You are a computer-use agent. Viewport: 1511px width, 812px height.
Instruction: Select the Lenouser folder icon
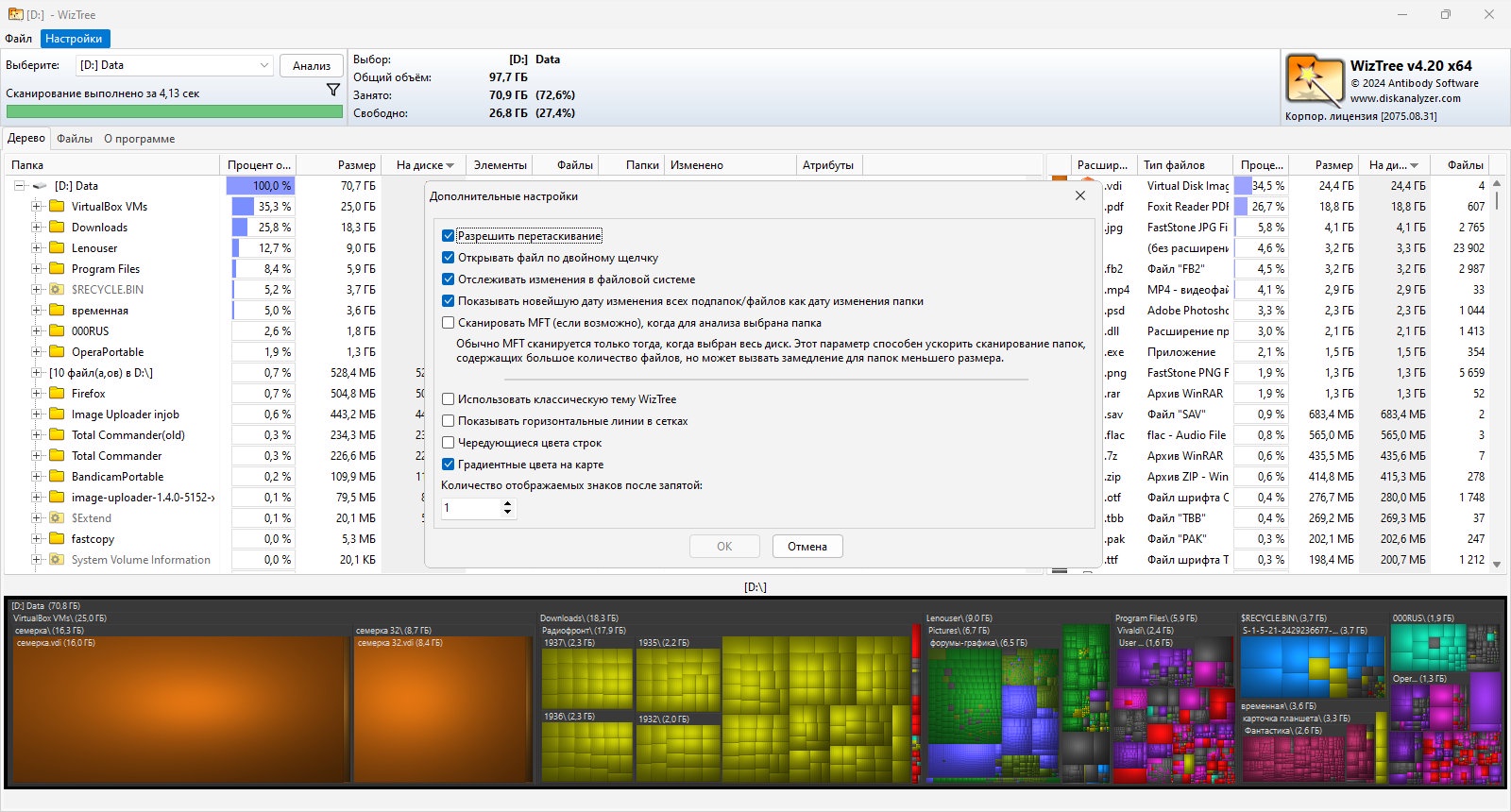point(57,247)
